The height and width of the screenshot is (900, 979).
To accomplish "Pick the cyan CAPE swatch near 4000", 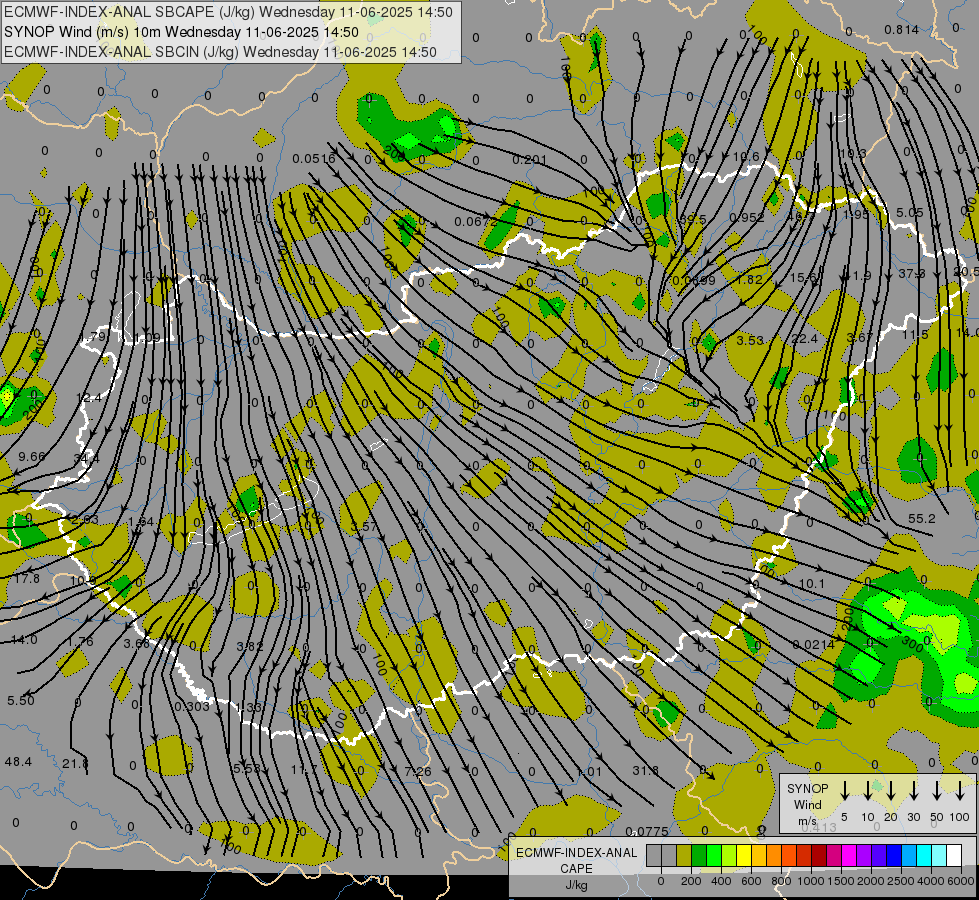I will click(923, 856).
